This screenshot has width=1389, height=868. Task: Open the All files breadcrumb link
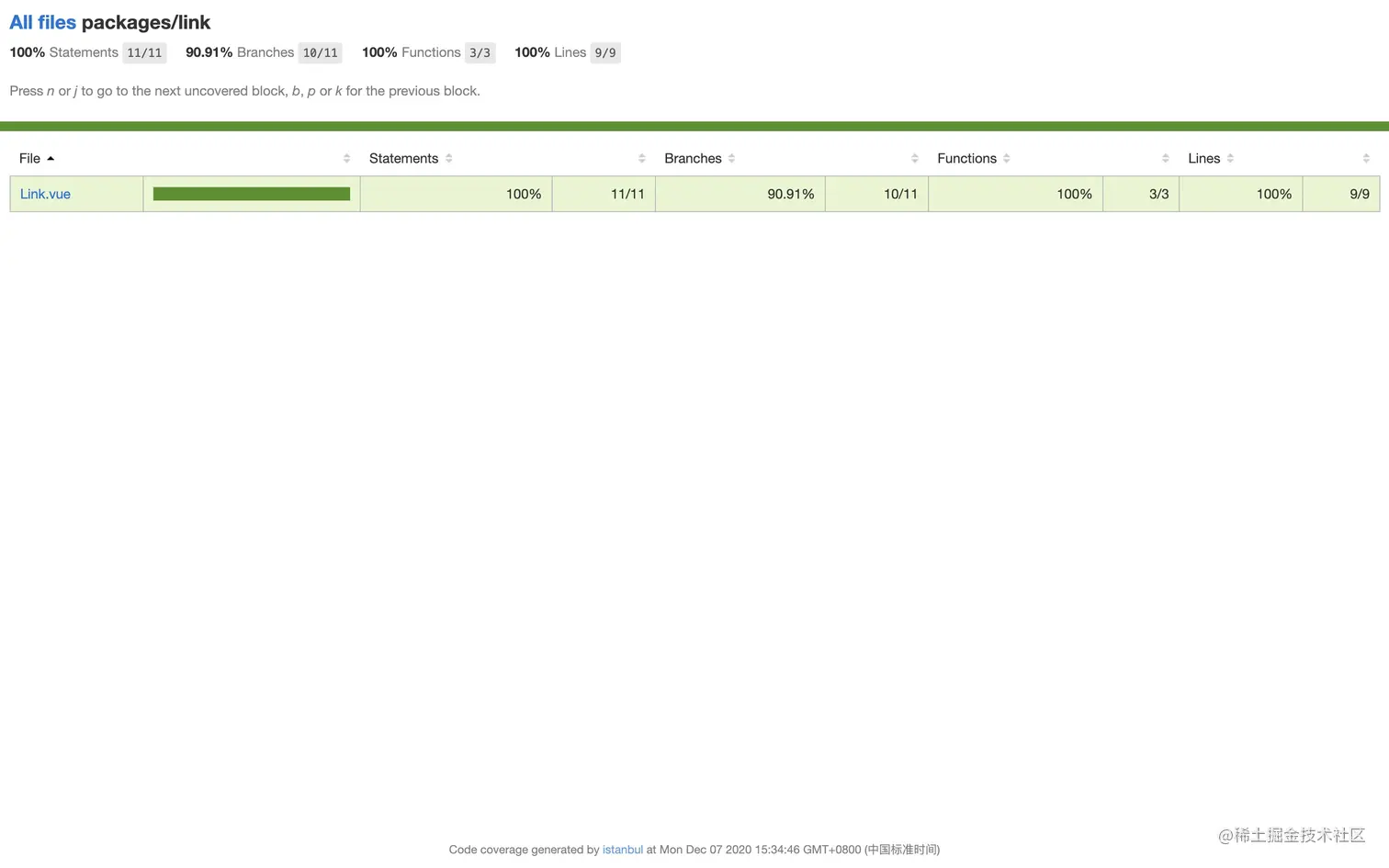pyautogui.click(x=42, y=22)
